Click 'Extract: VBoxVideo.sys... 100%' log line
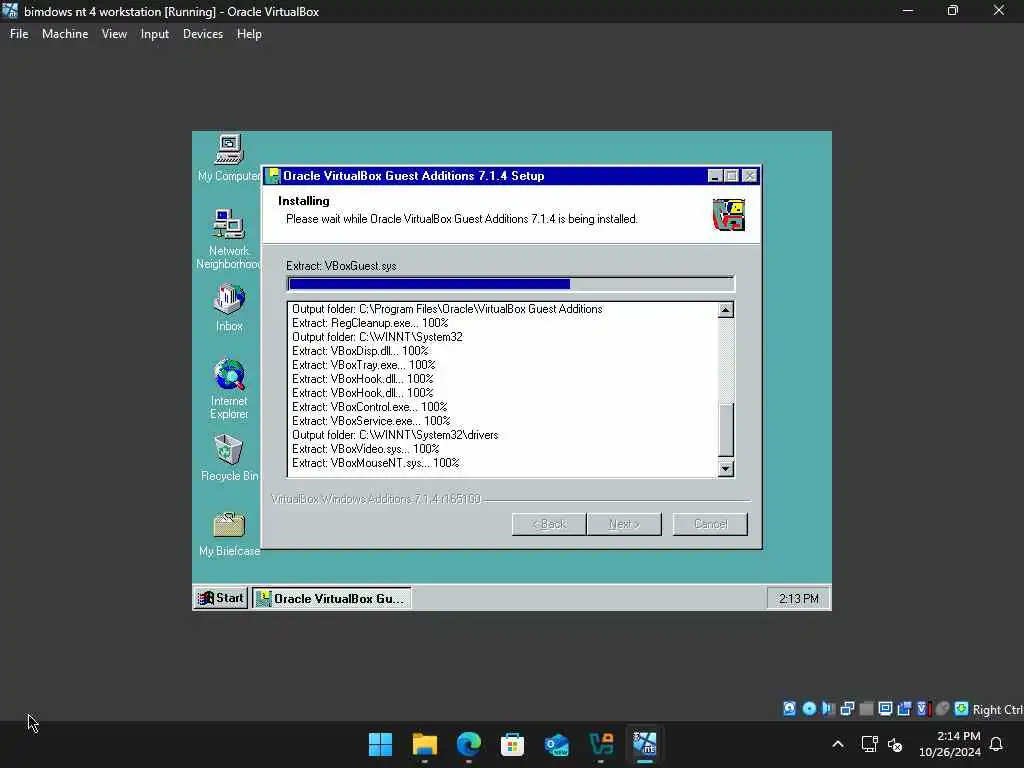1024x768 pixels. (365, 449)
